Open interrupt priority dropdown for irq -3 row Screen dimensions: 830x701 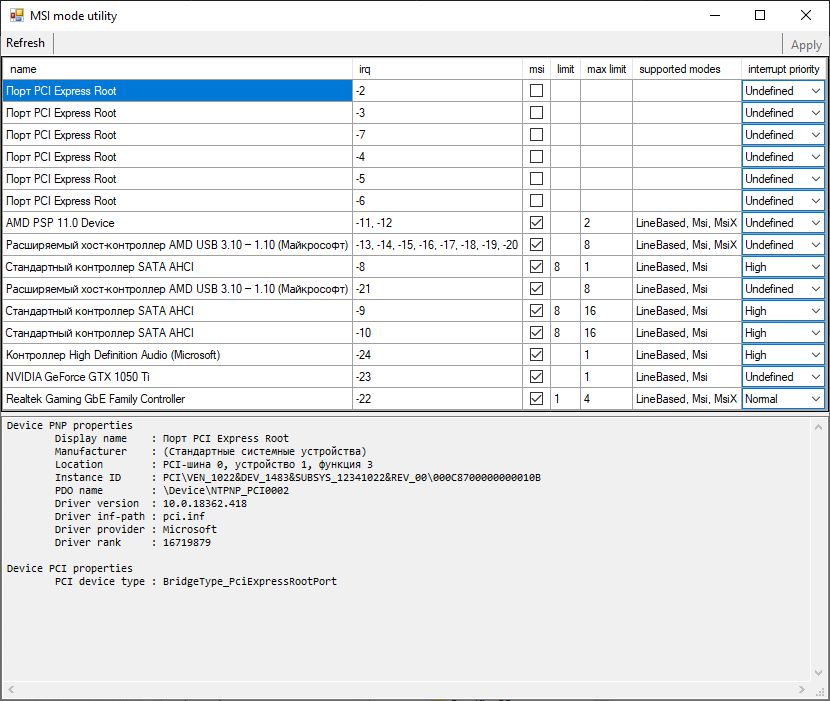click(783, 113)
